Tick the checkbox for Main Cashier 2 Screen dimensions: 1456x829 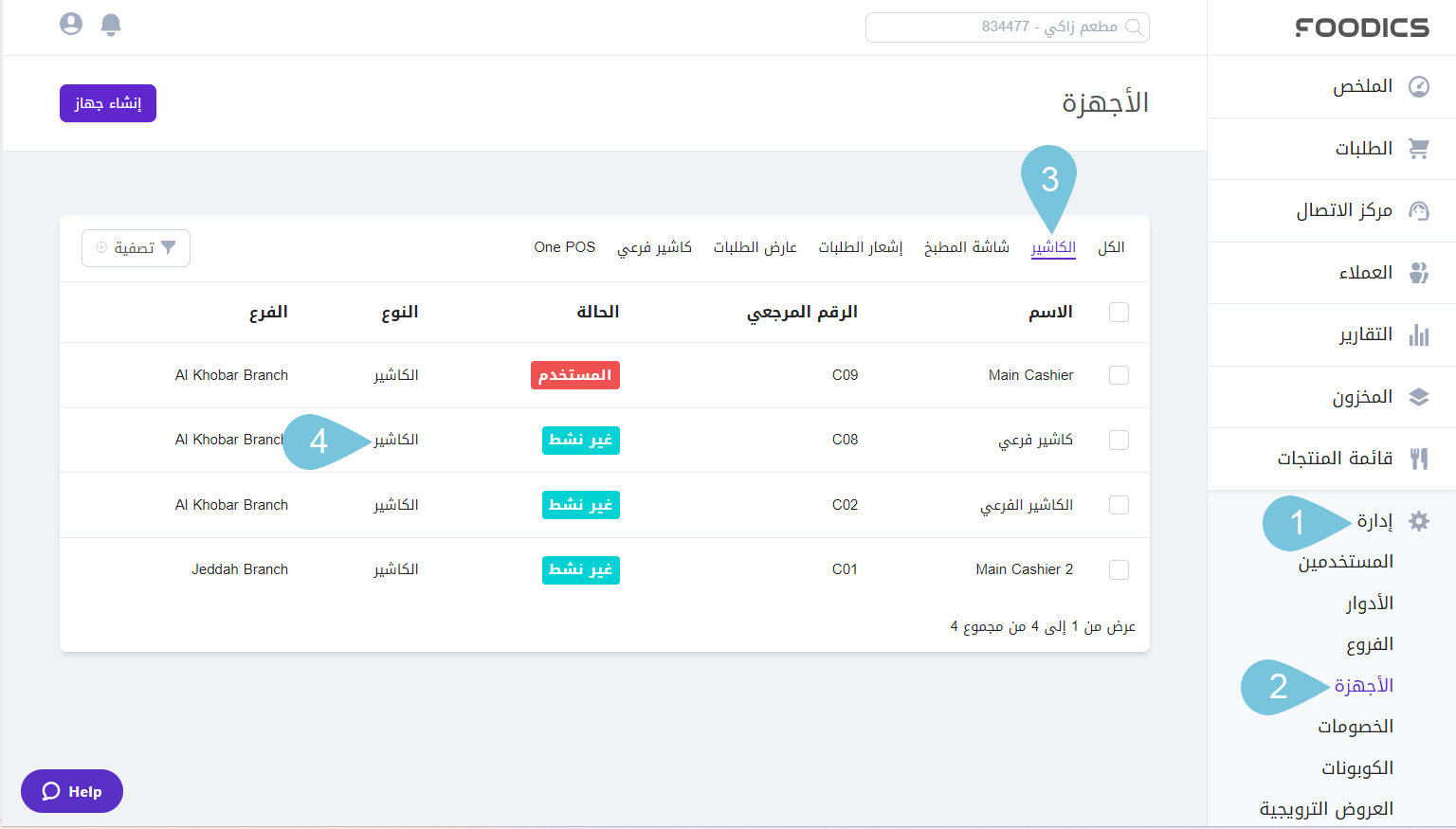1119,569
